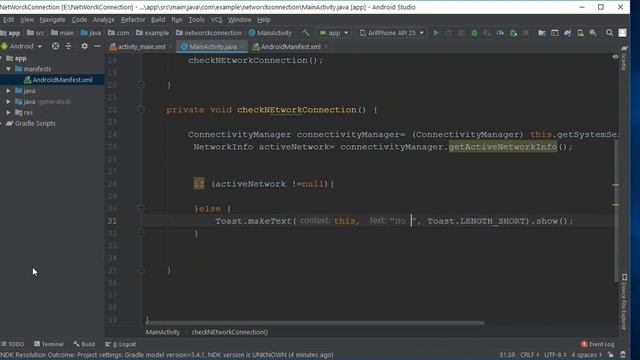Open the Android profiler gauge icon
640x360 pixels.
(x=500, y=33)
